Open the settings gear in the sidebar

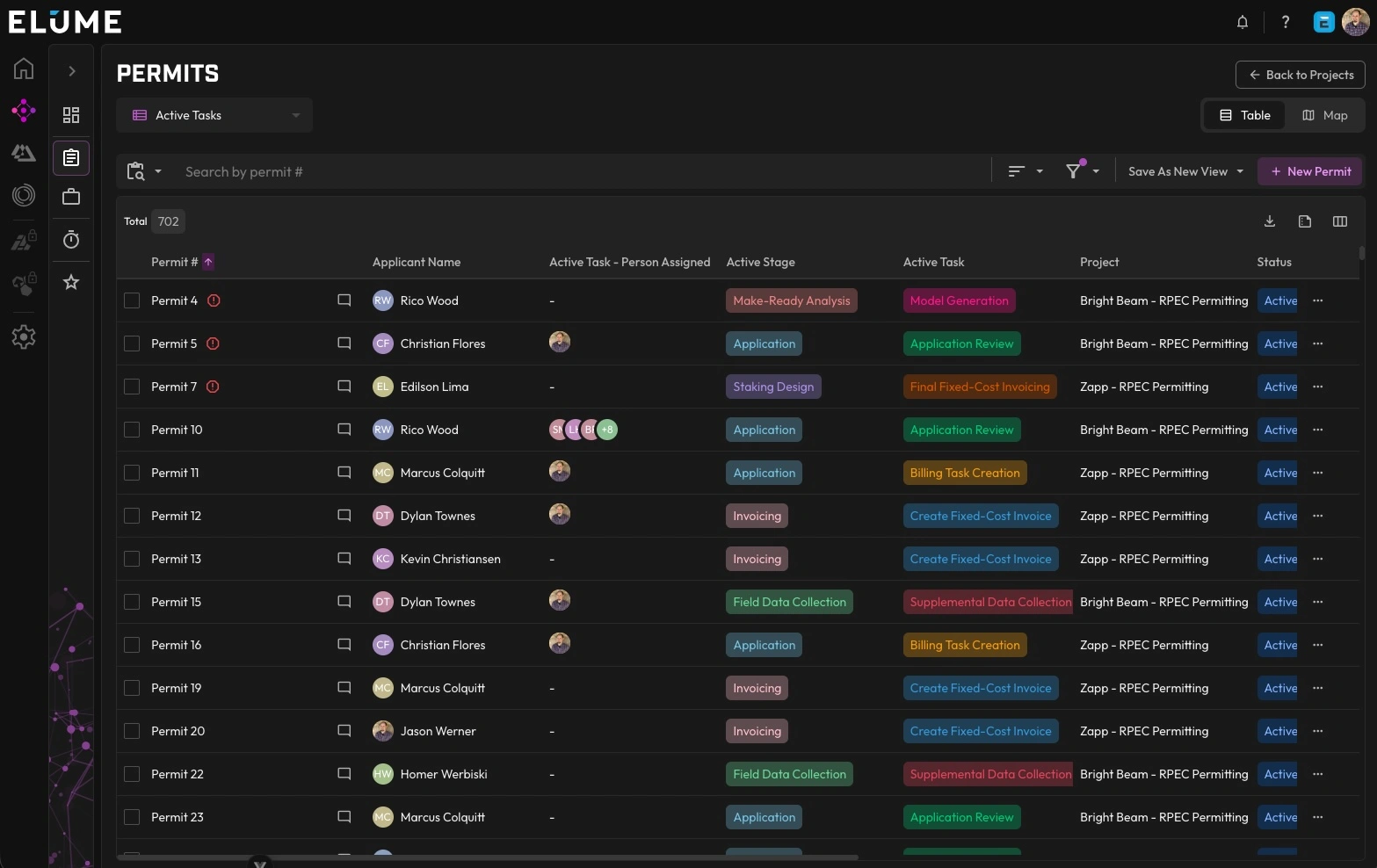(x=24, y=336)
